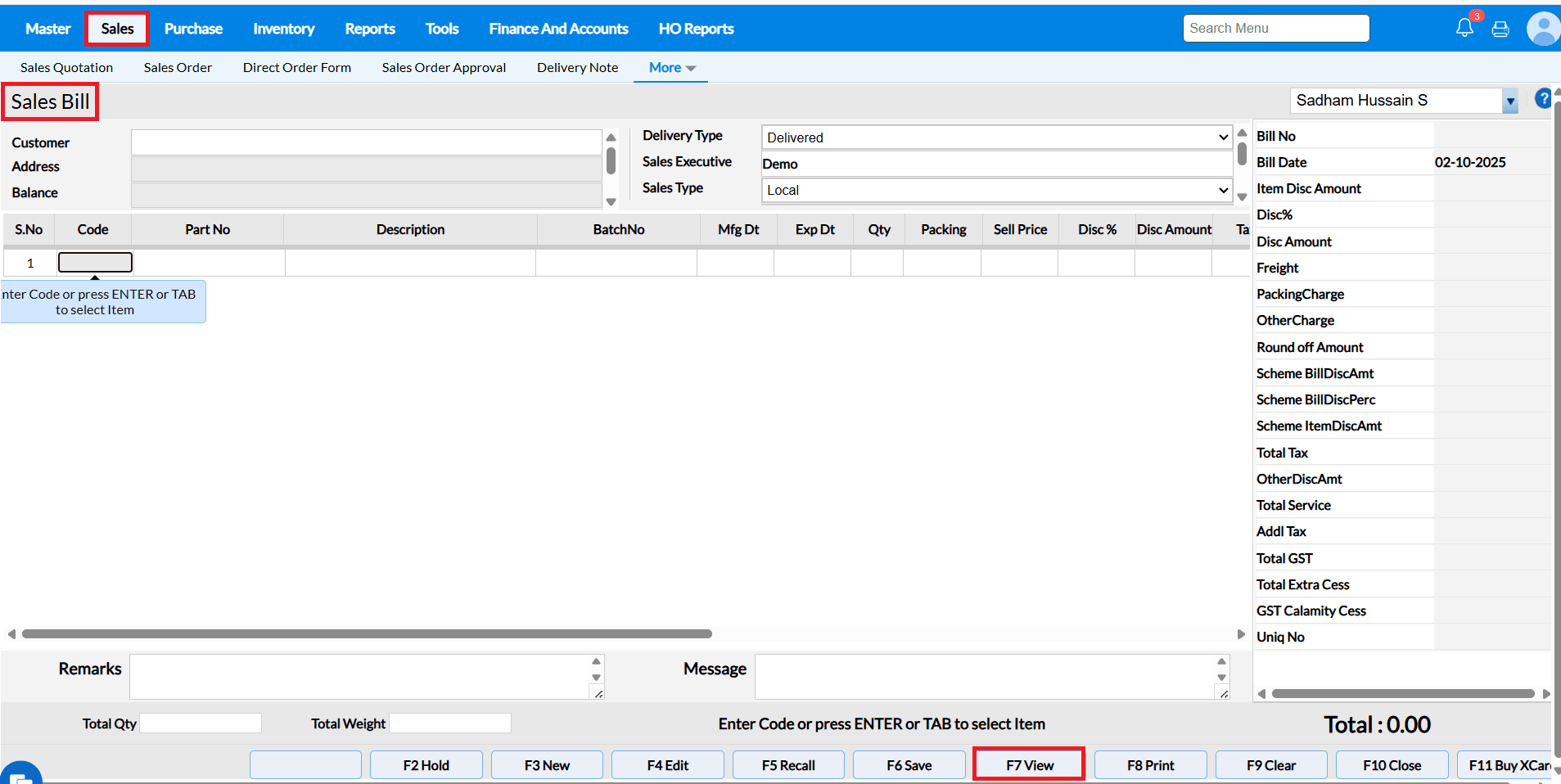Click the F9 Clear button
Screen dimensions: 1561x784
tap(1270, 765)
